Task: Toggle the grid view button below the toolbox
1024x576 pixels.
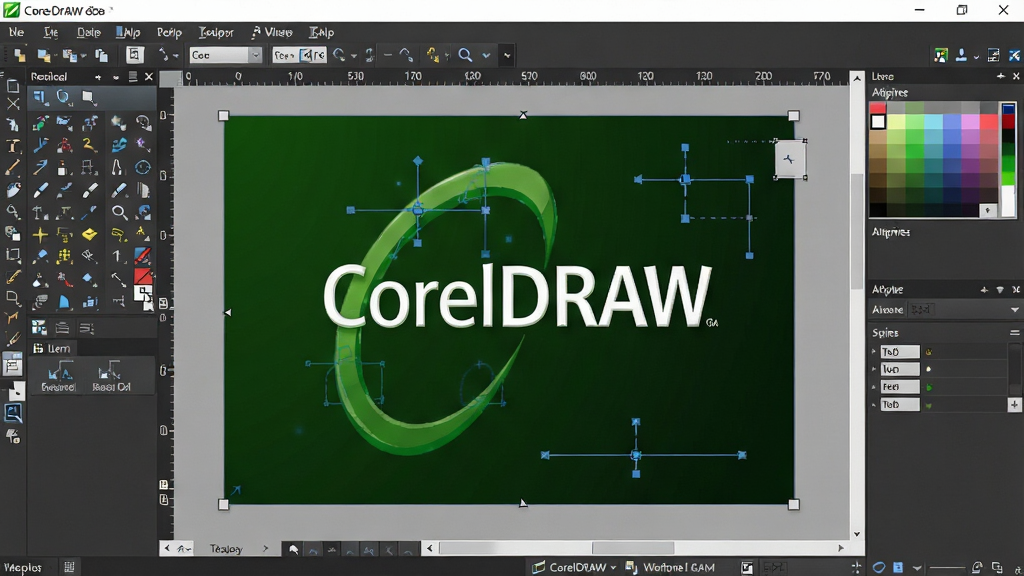Action: click(39, 327)
